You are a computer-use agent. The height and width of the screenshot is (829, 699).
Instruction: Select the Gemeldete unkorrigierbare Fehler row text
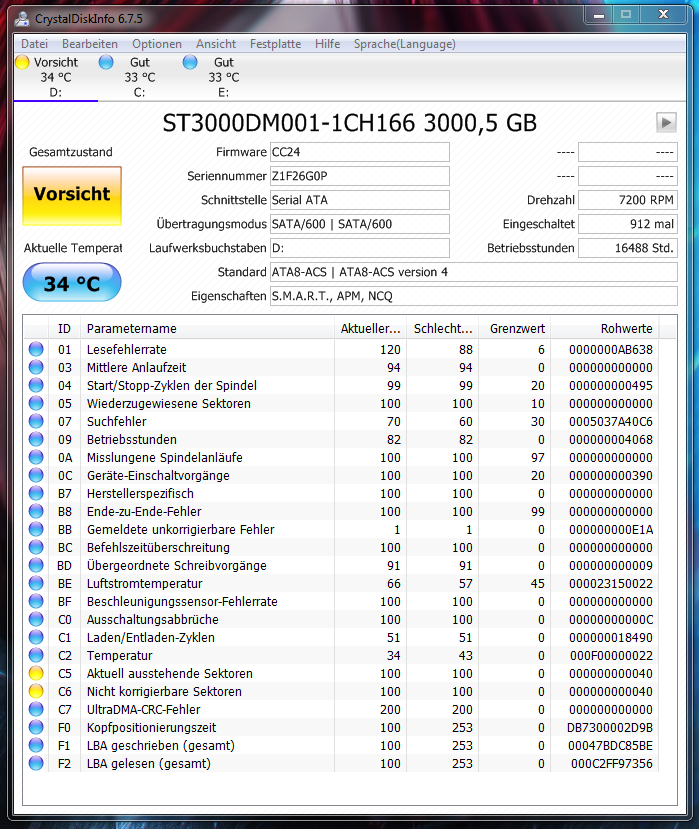tap(180, 529)
